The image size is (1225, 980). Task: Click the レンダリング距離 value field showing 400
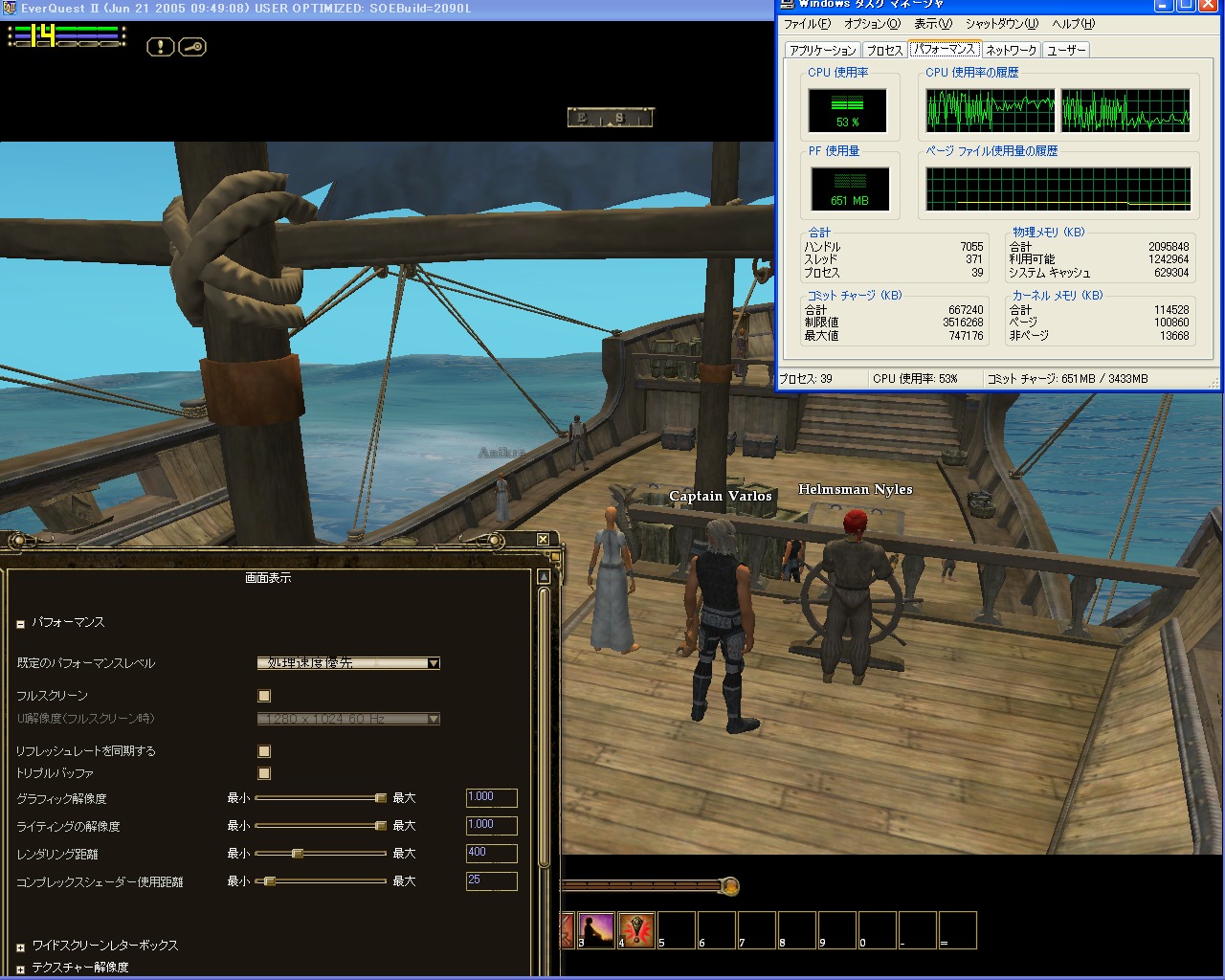(491, 854)
